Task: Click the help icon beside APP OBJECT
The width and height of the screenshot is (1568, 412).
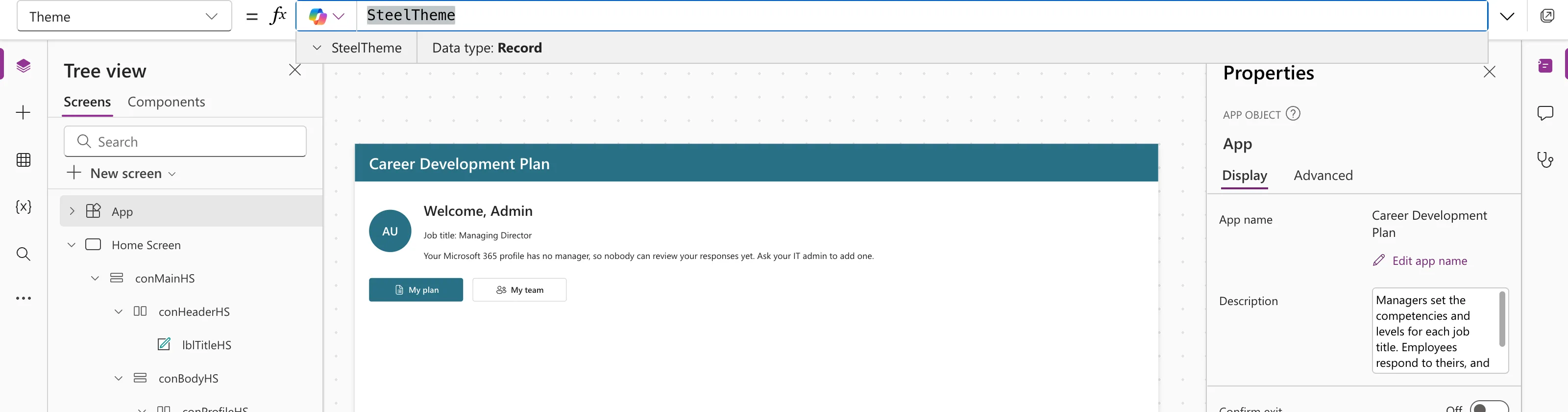Action: (x=1293, y=114)
